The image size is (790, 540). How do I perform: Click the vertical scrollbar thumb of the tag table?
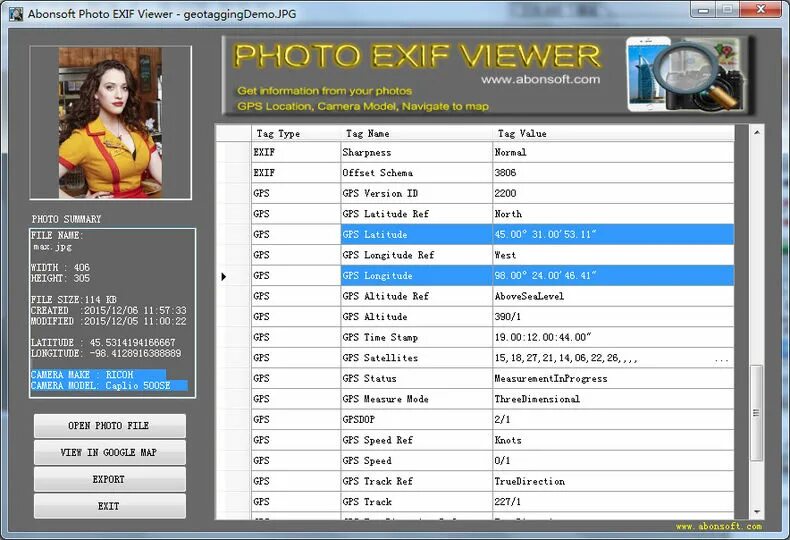(756, 413)
